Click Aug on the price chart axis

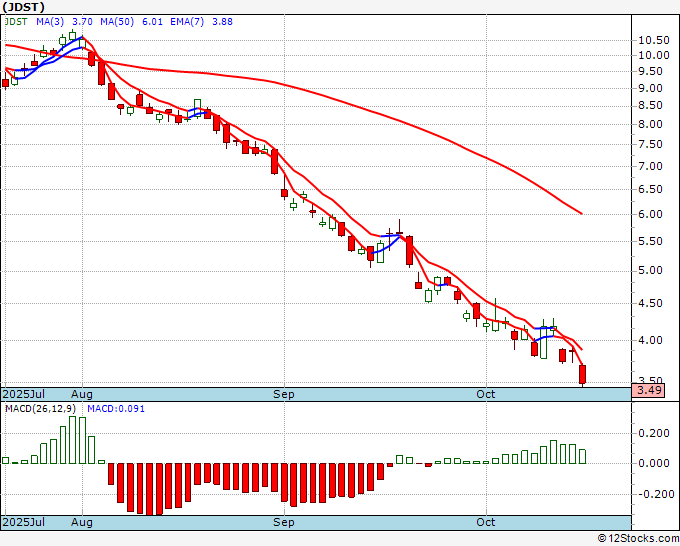[x=82, y=394]
